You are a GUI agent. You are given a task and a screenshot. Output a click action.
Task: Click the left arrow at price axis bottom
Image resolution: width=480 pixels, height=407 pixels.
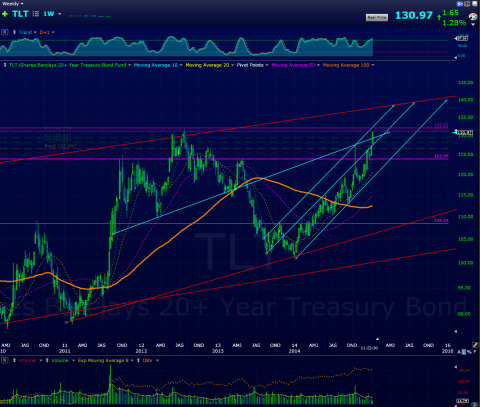point(456,332)
